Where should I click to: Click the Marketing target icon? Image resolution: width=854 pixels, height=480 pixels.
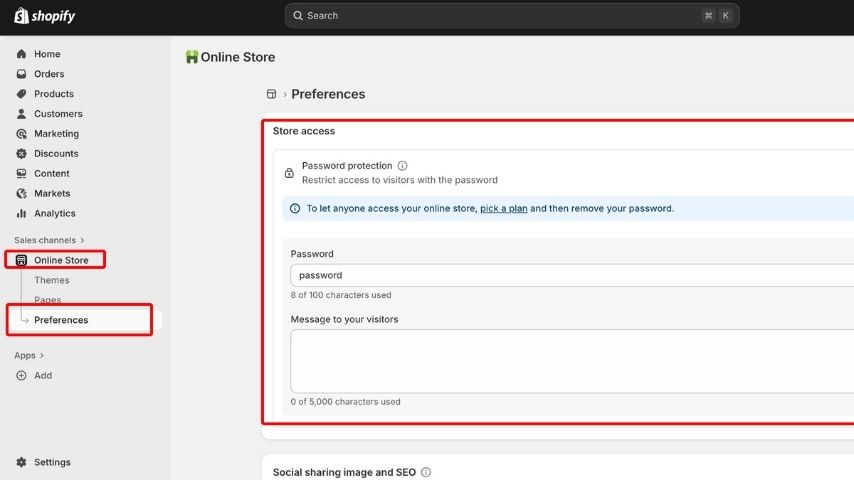(21, 133)
